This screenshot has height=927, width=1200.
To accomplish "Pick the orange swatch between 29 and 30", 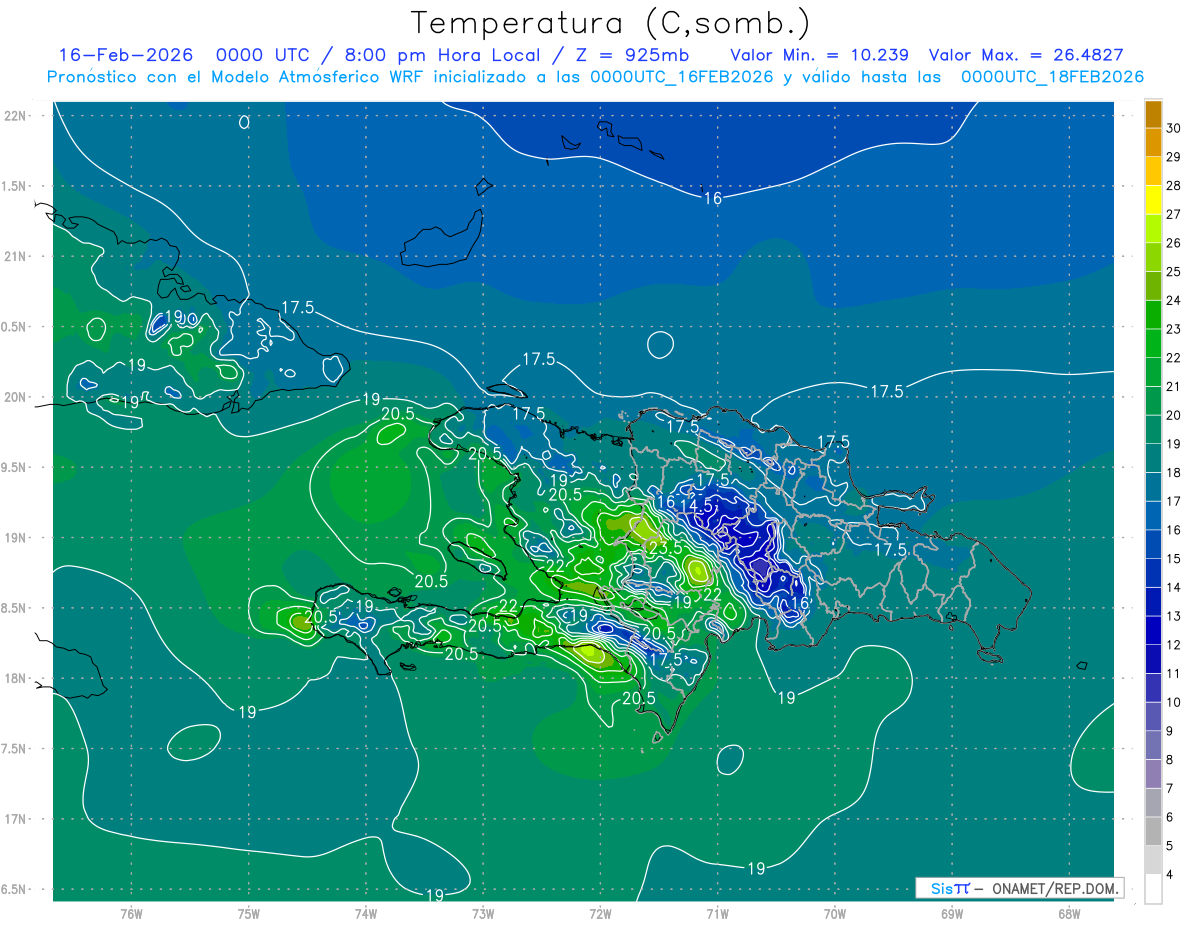I will (1153, 143).
